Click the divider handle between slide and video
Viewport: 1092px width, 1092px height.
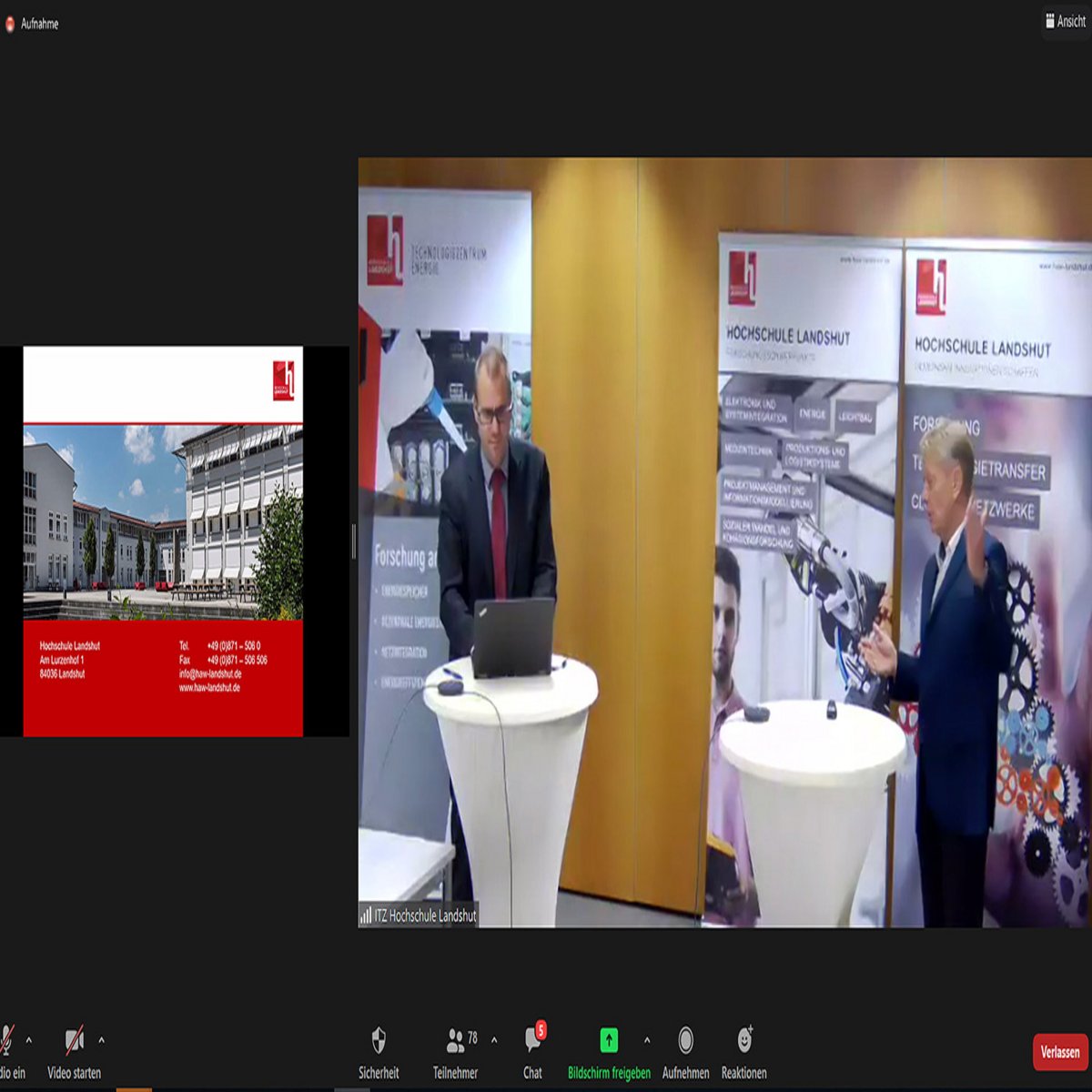[x=353, y=541]
